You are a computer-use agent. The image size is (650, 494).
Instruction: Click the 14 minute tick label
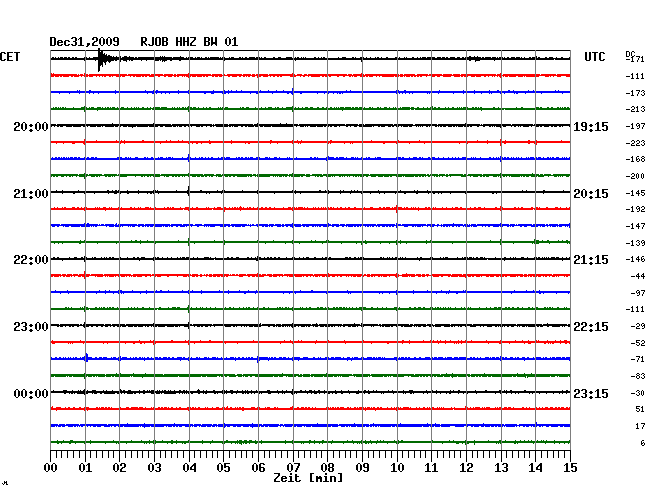click(x=535, y=467)
